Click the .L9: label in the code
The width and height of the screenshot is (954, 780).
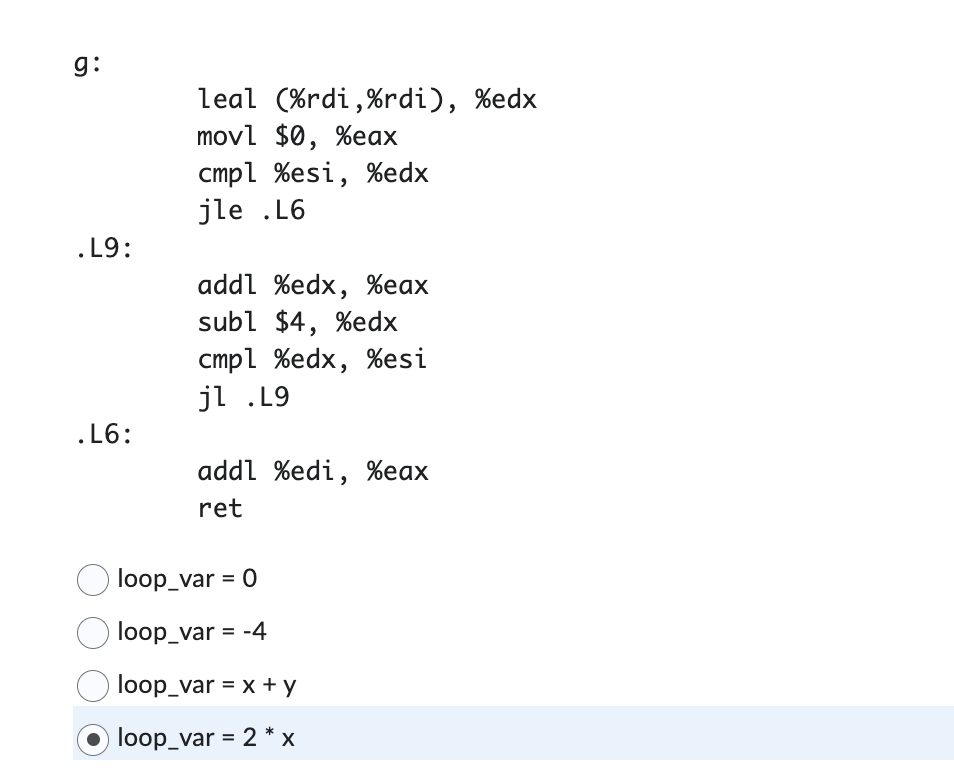(x=102, y=248)
